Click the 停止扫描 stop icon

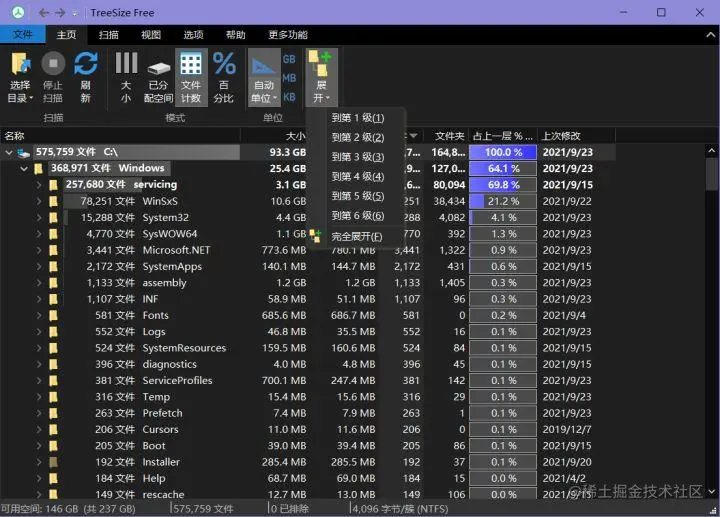pyautogui.click(x=53, y=63)
